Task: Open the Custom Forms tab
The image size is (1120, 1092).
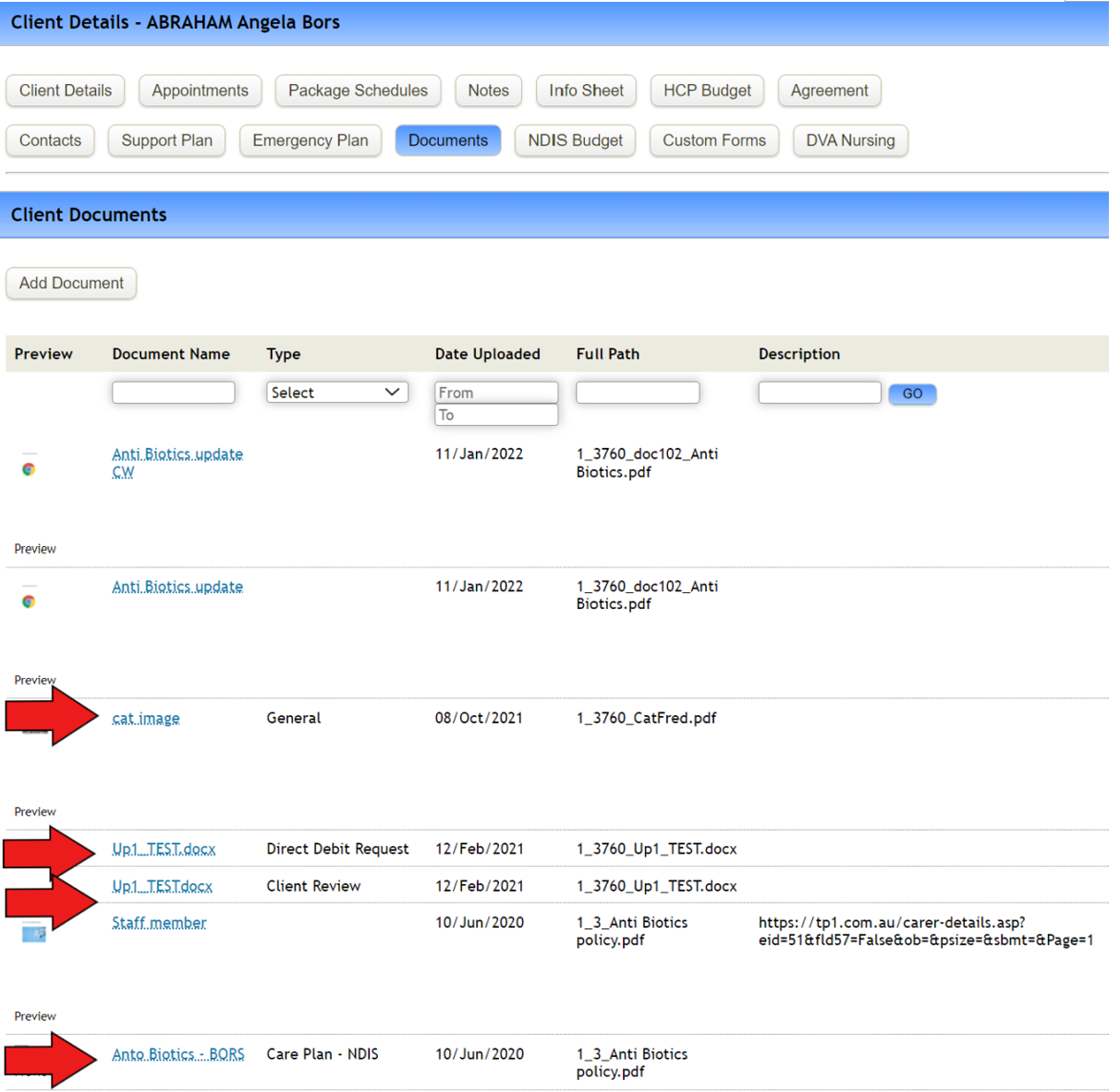Action: [713, 140]
